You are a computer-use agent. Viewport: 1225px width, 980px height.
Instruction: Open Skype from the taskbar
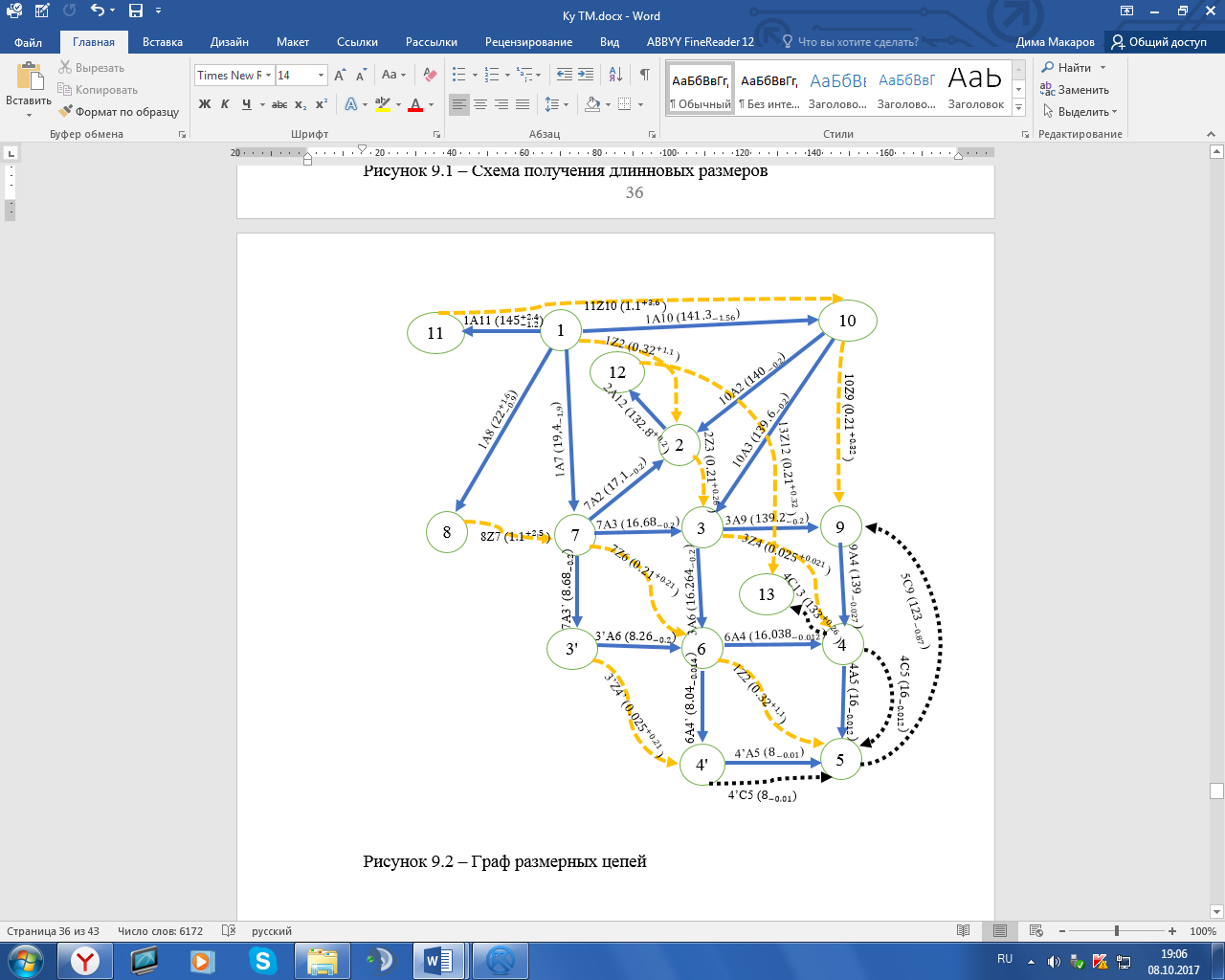262,960
